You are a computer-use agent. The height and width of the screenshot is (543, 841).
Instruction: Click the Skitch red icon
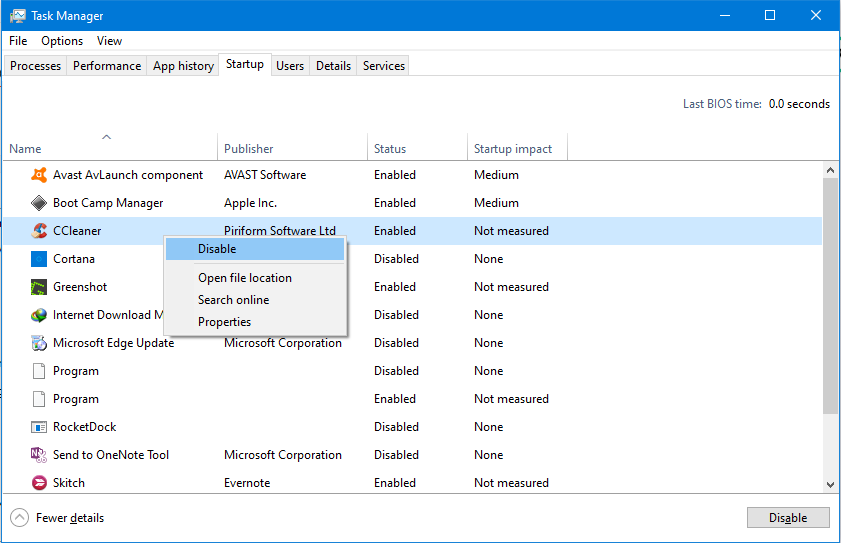[x=39, y=483]
